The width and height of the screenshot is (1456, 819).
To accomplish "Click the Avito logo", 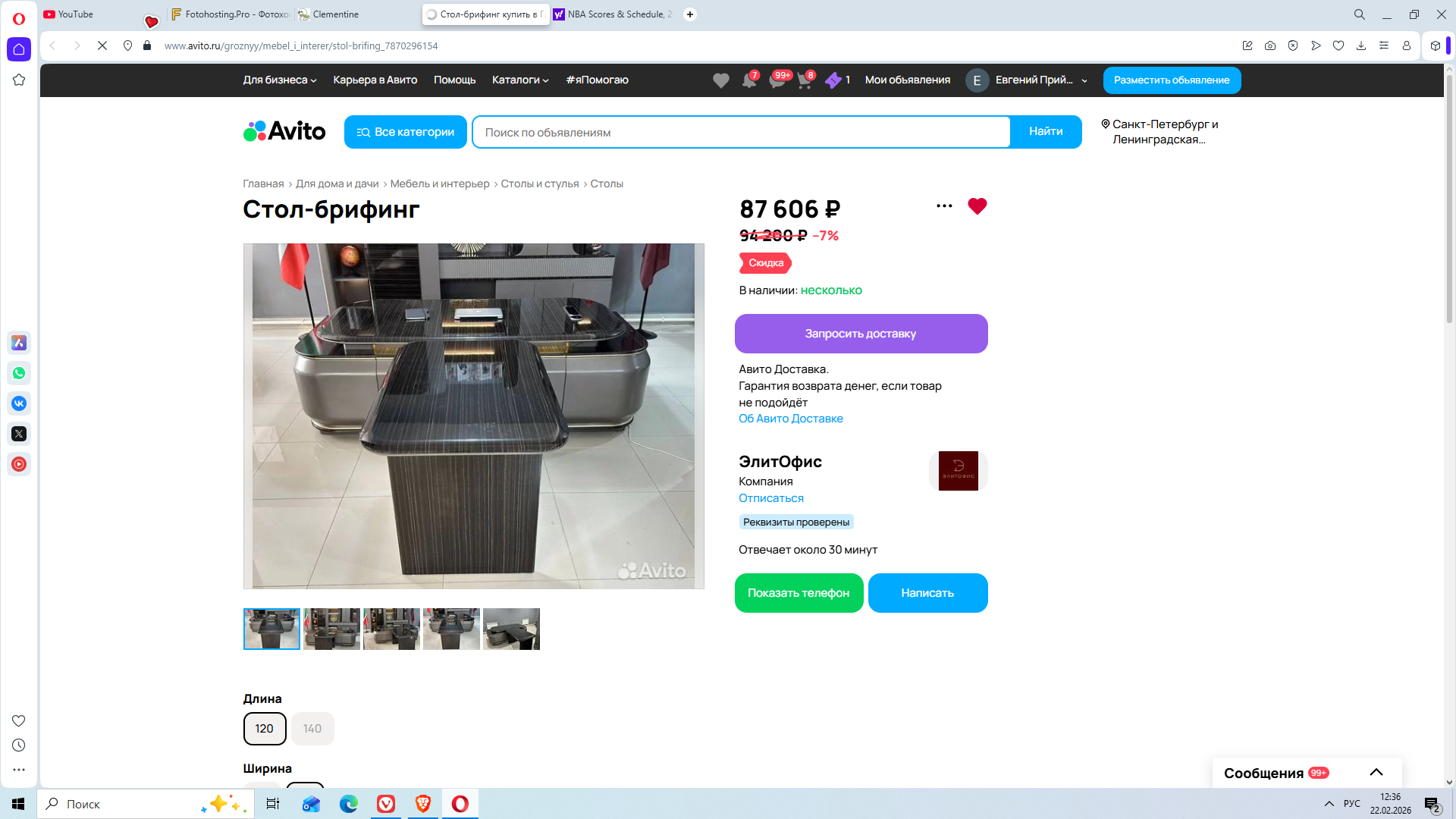I will tap(284, 131).
